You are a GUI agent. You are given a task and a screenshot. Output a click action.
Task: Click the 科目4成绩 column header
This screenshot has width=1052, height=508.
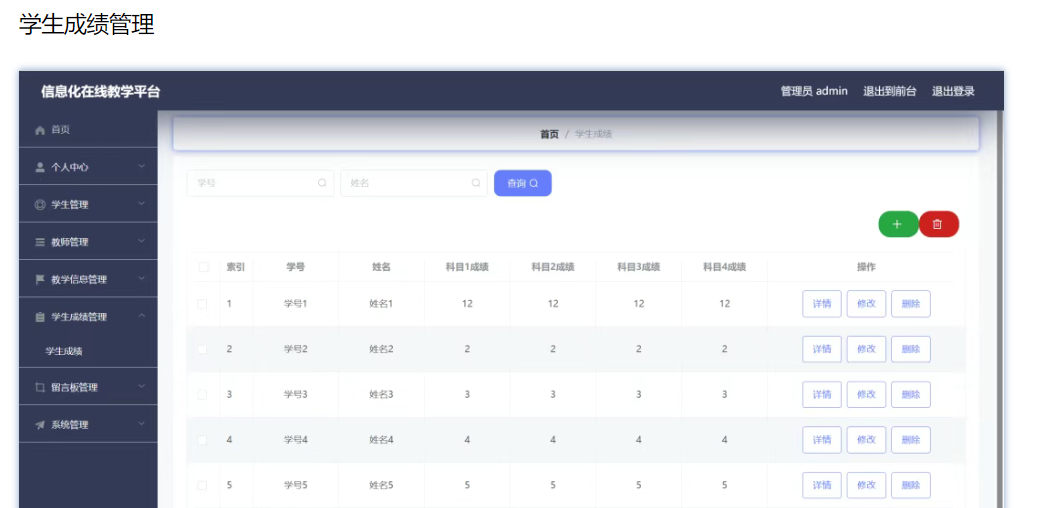[x=725, y=267]
